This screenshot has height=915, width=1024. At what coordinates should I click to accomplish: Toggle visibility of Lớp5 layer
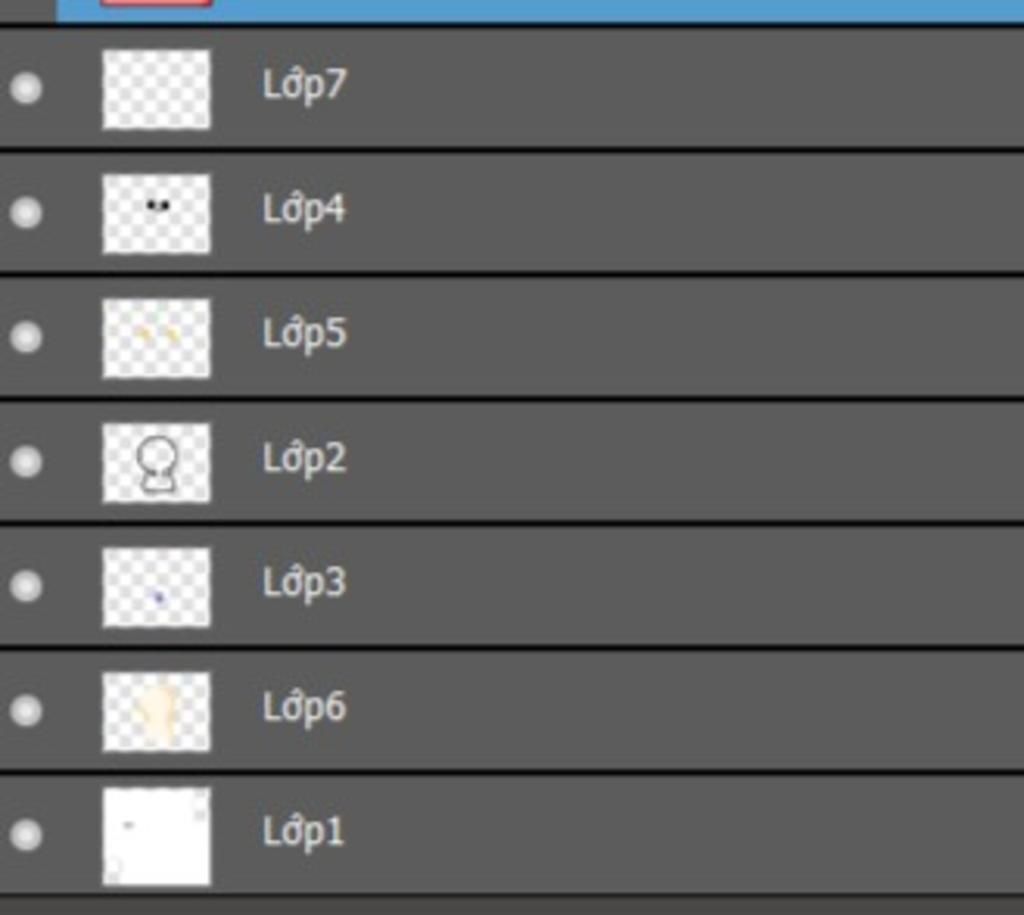pos(26,337)
